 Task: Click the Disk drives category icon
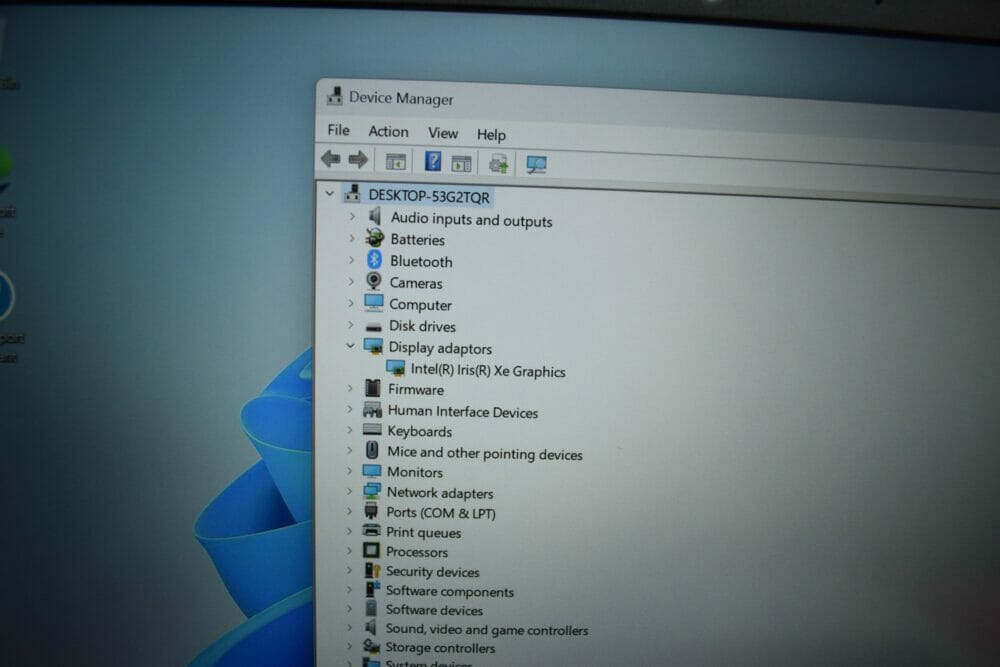374,326
